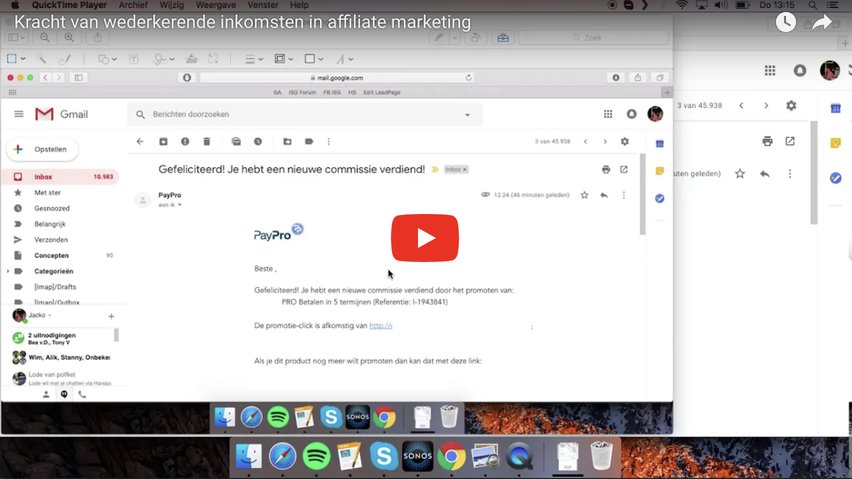
Task: Open Skype from the bottom Dock
Action: point(384,456)
